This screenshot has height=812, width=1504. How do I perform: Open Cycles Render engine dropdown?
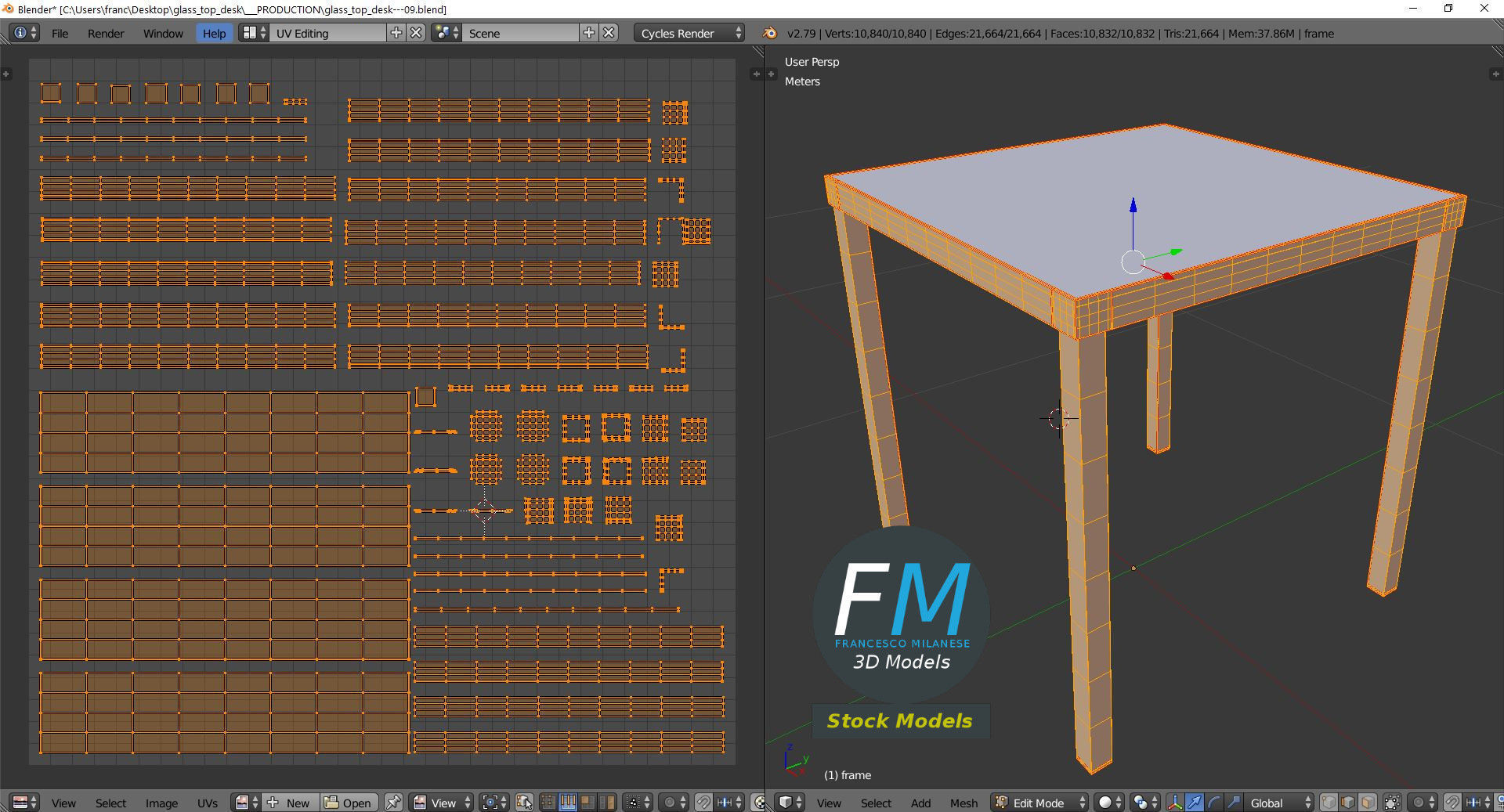point(689,33)
